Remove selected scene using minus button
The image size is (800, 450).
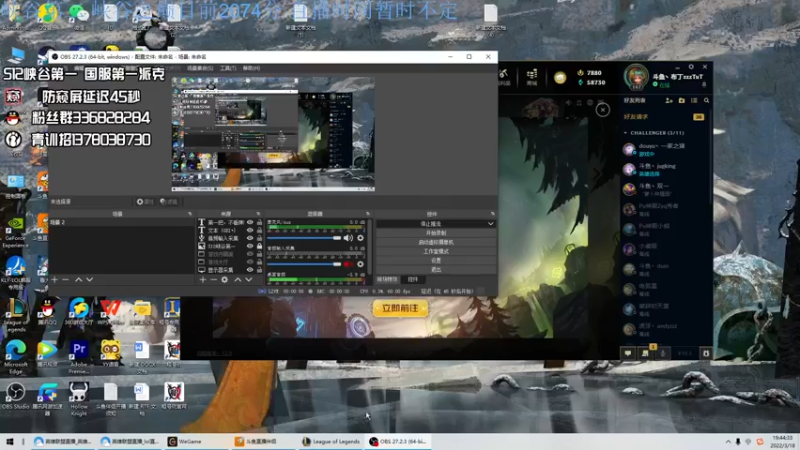[x=65, y=280]
